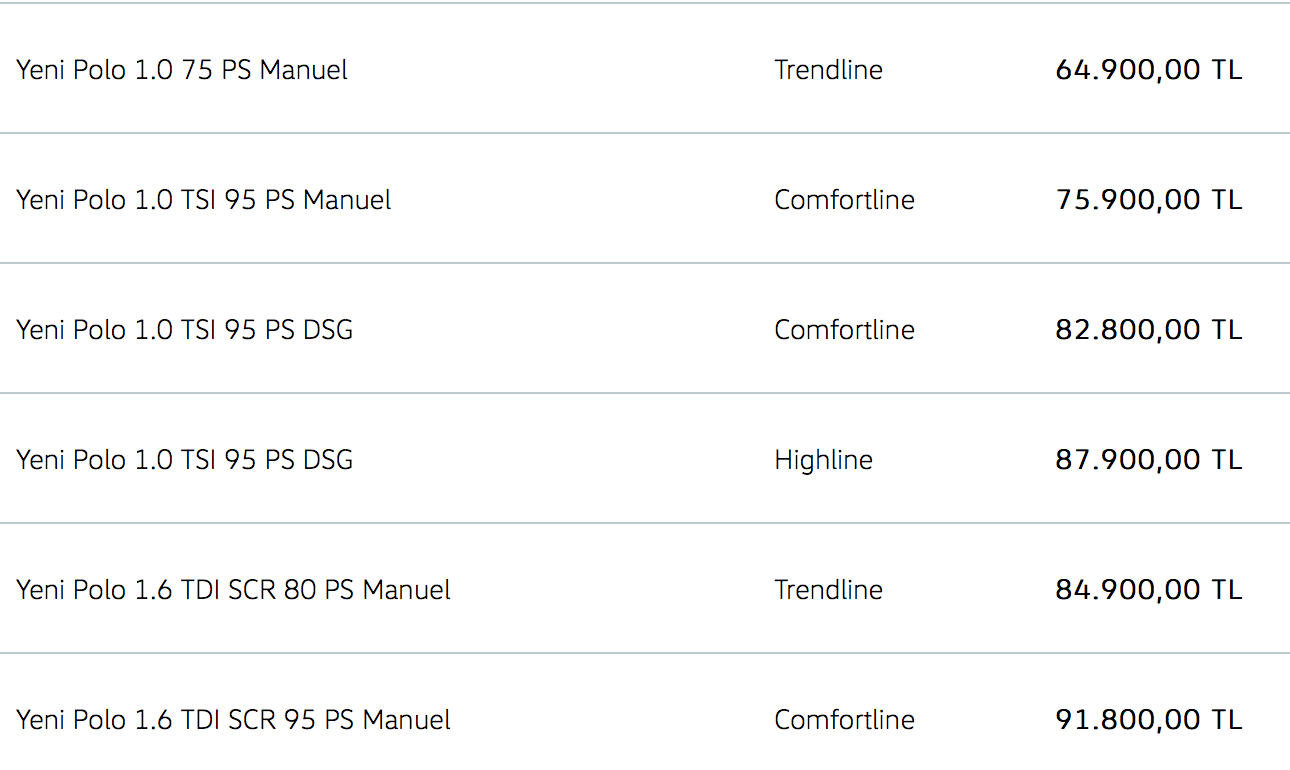Viewport: 1290px width, 770px height.
Task: Click the Yeni Polo 1.0 75 PS Manuel model name
Action: 182,70
